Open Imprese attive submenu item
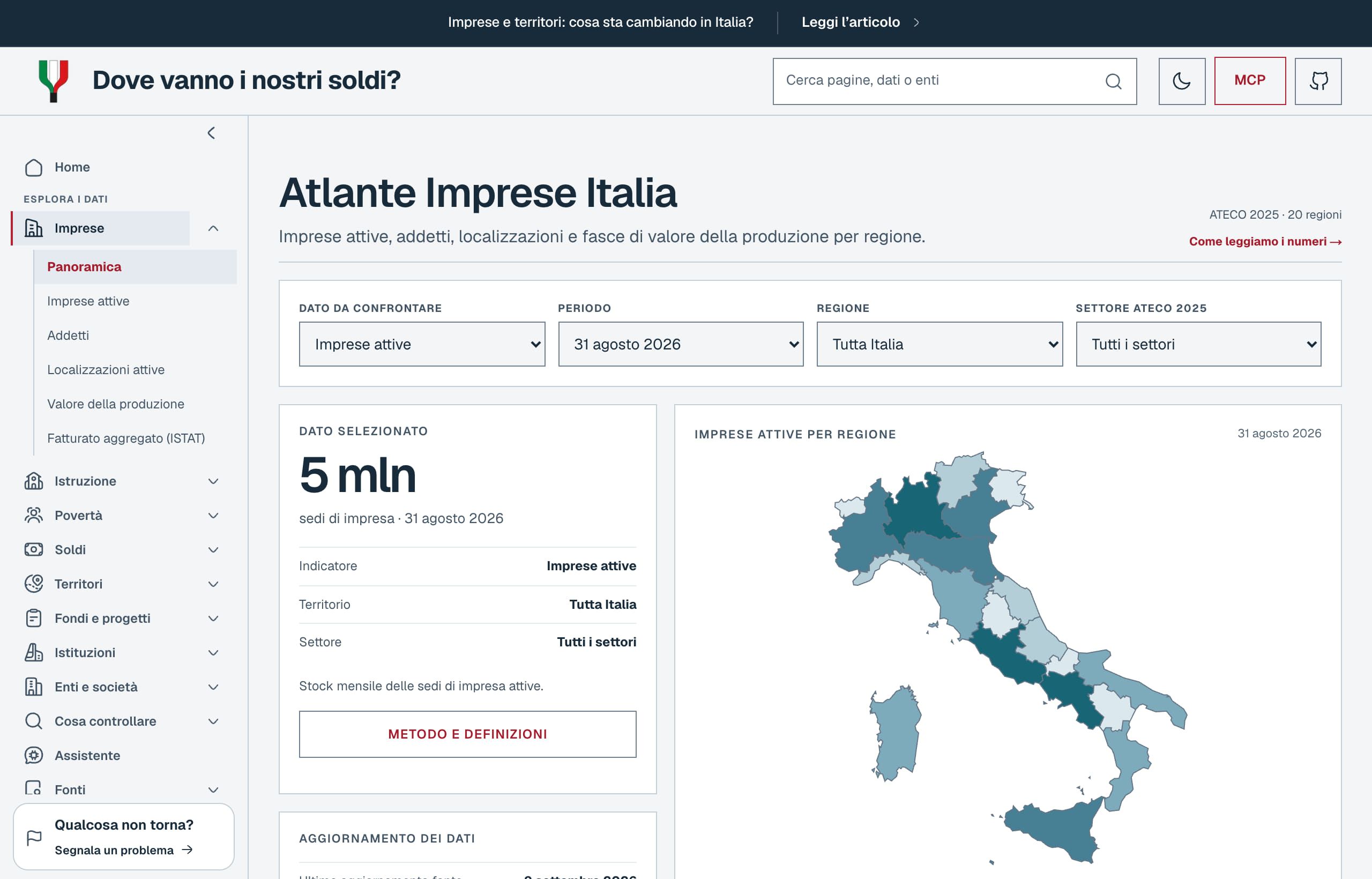Screen dimensions: 1372x879 (x=88, y=301)
